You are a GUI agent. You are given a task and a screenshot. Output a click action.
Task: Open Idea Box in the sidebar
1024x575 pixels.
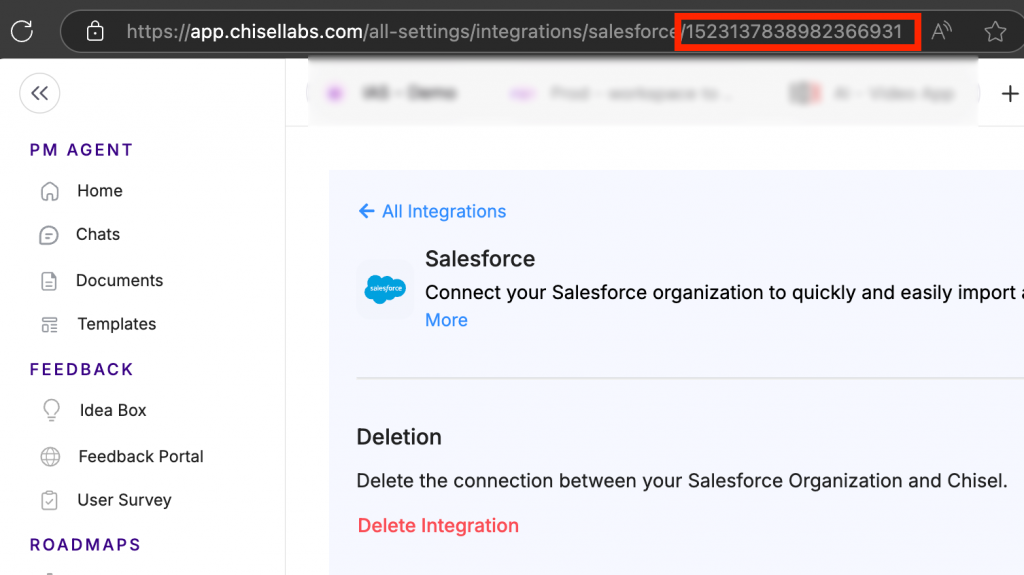(113, 410)
